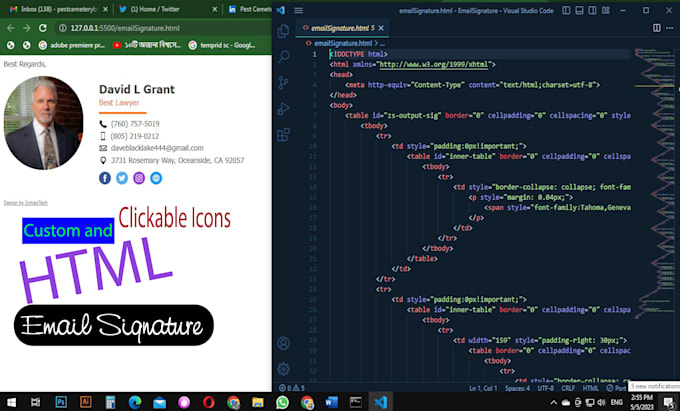Open the Manage gear in VS Code
The height and width of the screenshot is (411, 680).
tap(284, 369)
